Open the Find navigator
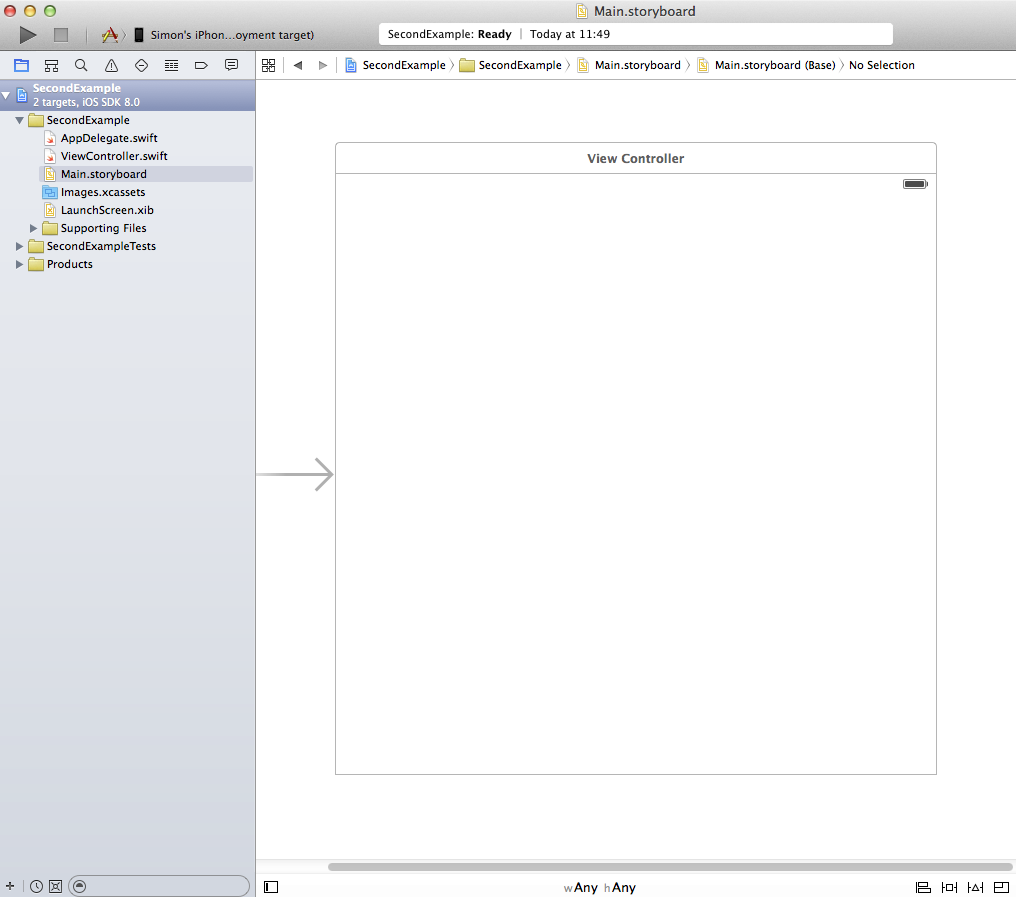The image size is (1016, 897). pos(81,65)
